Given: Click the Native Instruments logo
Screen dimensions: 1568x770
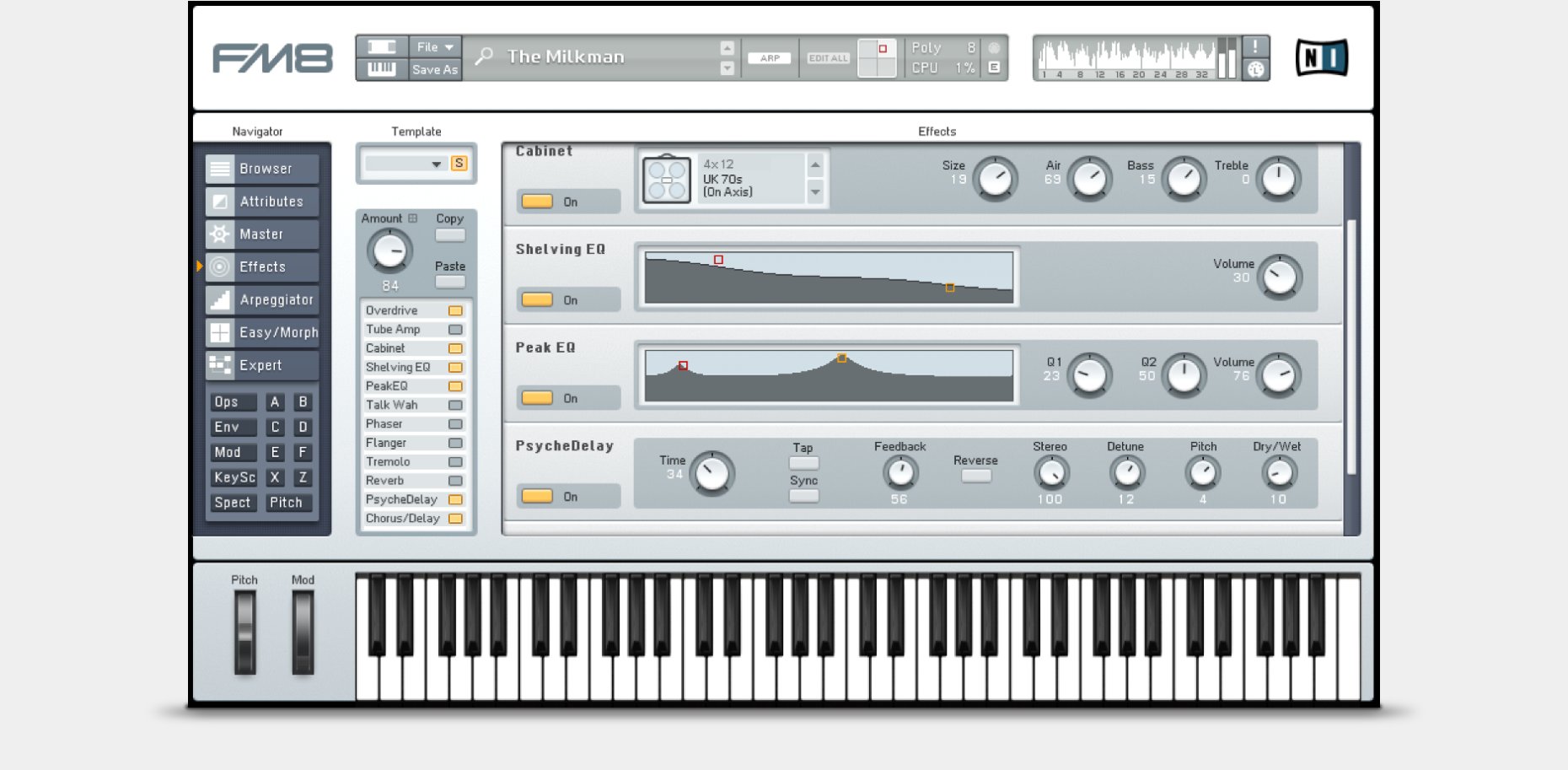Looking at the screenshot, I should point(1321,57).
